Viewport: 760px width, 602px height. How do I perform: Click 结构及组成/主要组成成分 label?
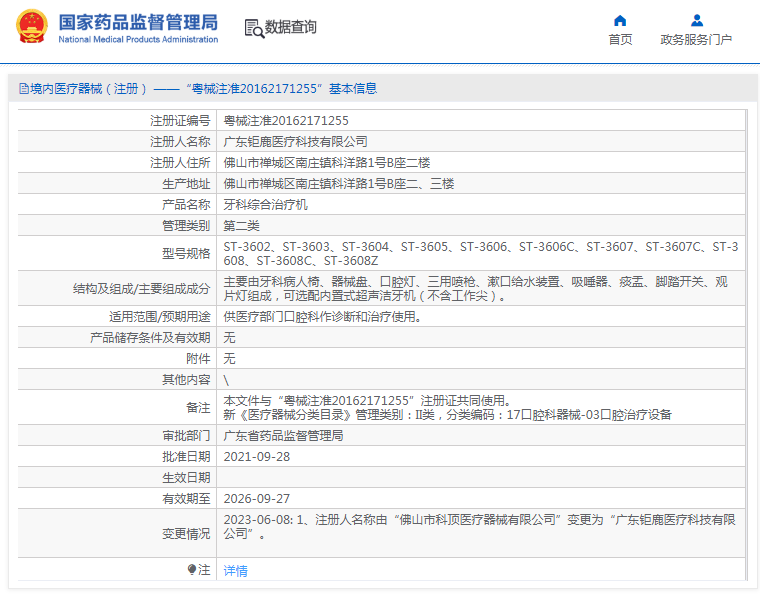[x=142, y=288]
